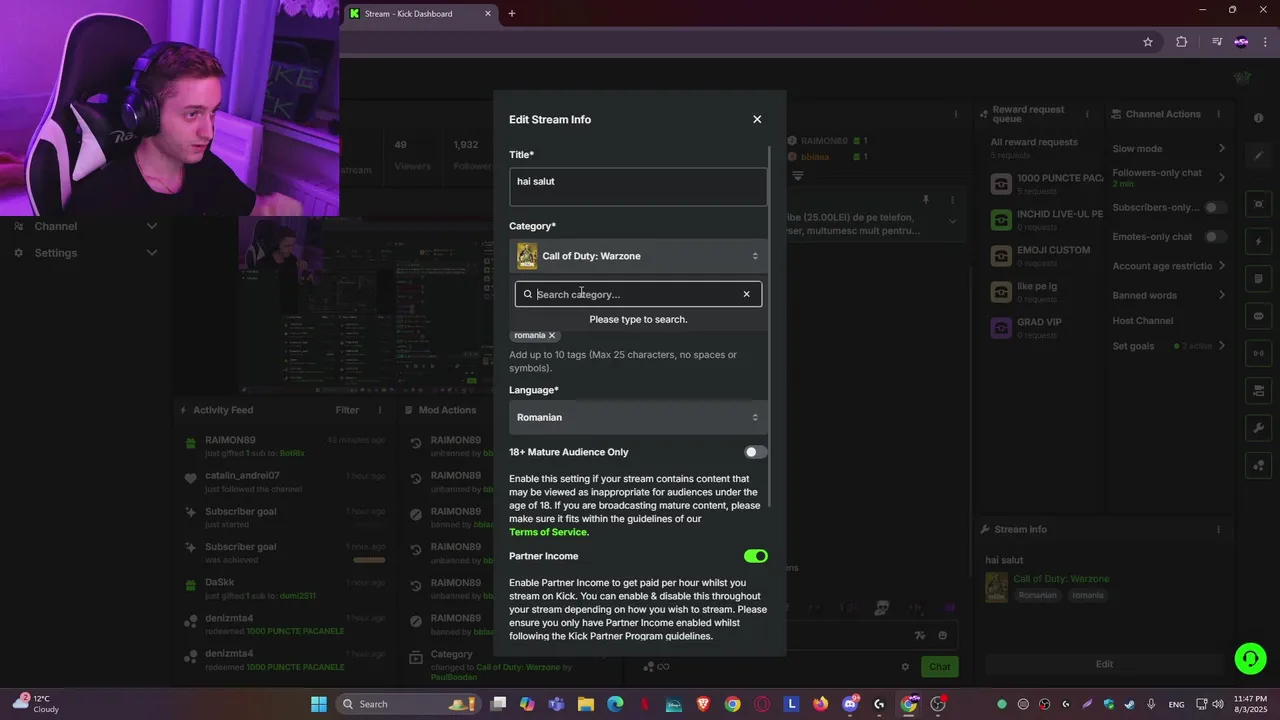
Task: Open the Terms of Service link
Action: pyautogui.click(x=548, y=532)
